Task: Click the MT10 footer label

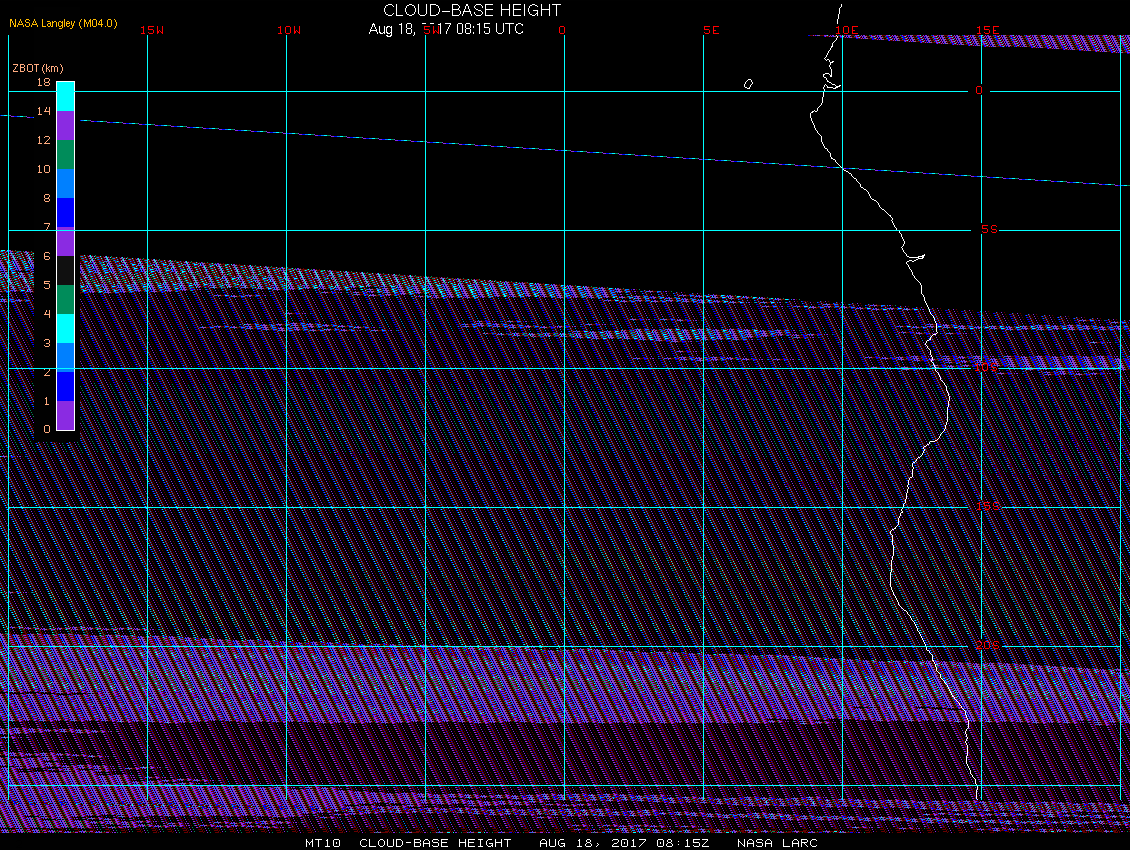Action: point(323,843)
